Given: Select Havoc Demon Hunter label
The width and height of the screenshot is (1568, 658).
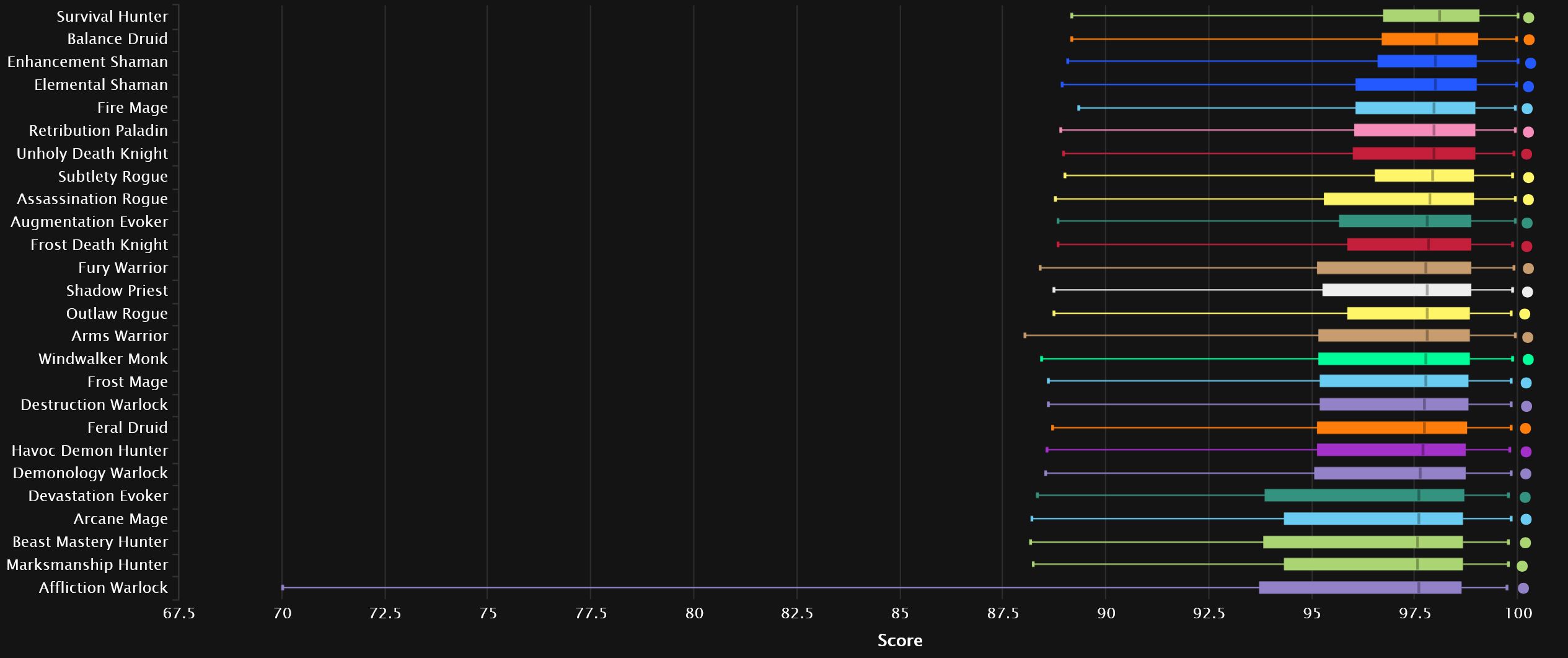Looking at the screenshot, I should click(90, 451).
